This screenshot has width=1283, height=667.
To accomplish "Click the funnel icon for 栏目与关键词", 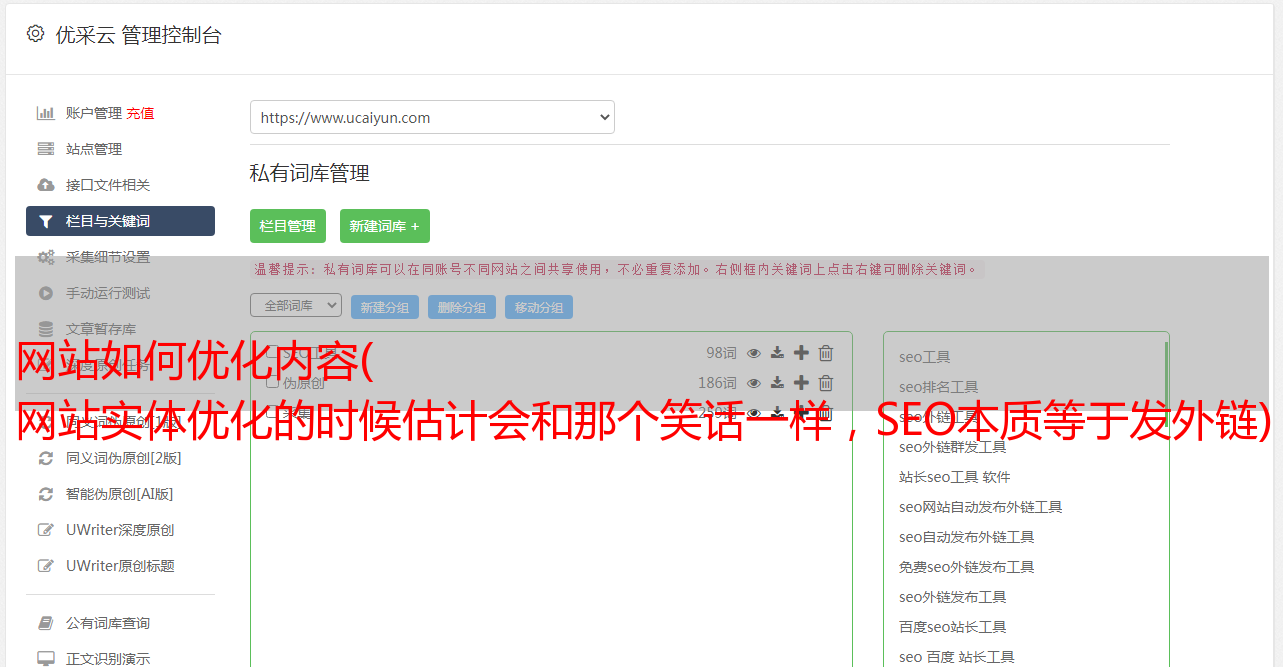I will pos(46,221).
